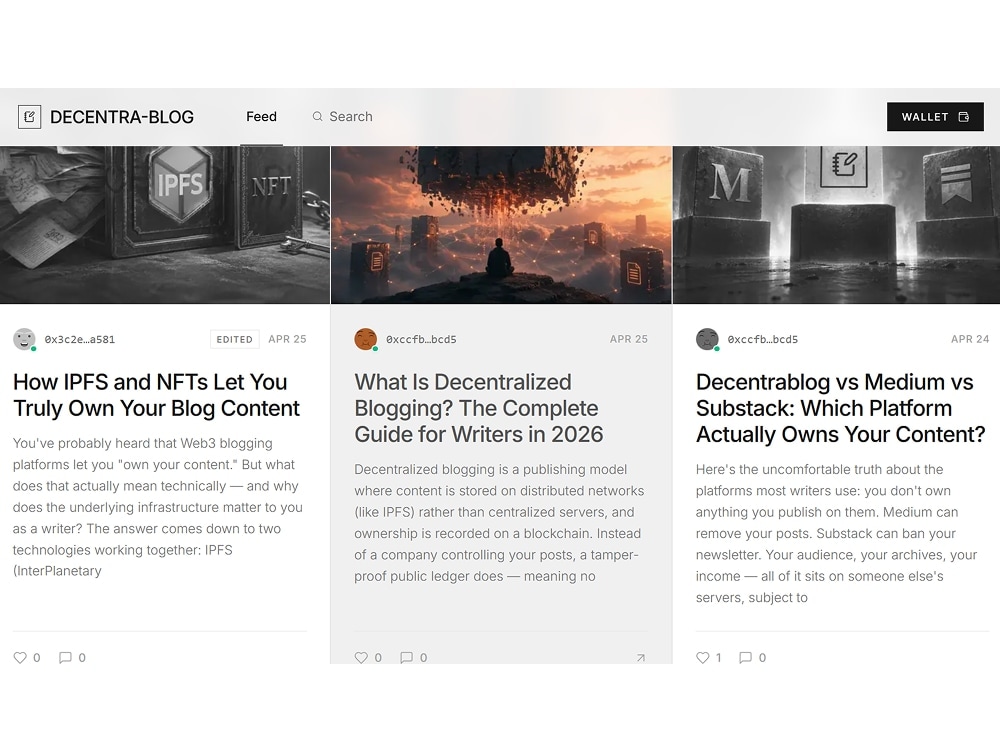
Task: Click open-in-new arrow on Decentralized Blogging post
Action: click(640, 658)
